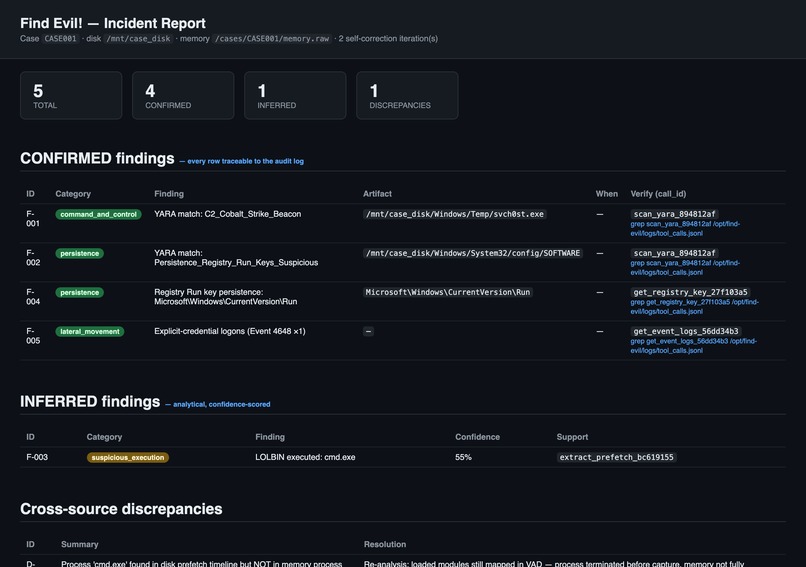Select the CASE001 case ID code
This screenshot has height=567, width=806.
coord(60,39)
